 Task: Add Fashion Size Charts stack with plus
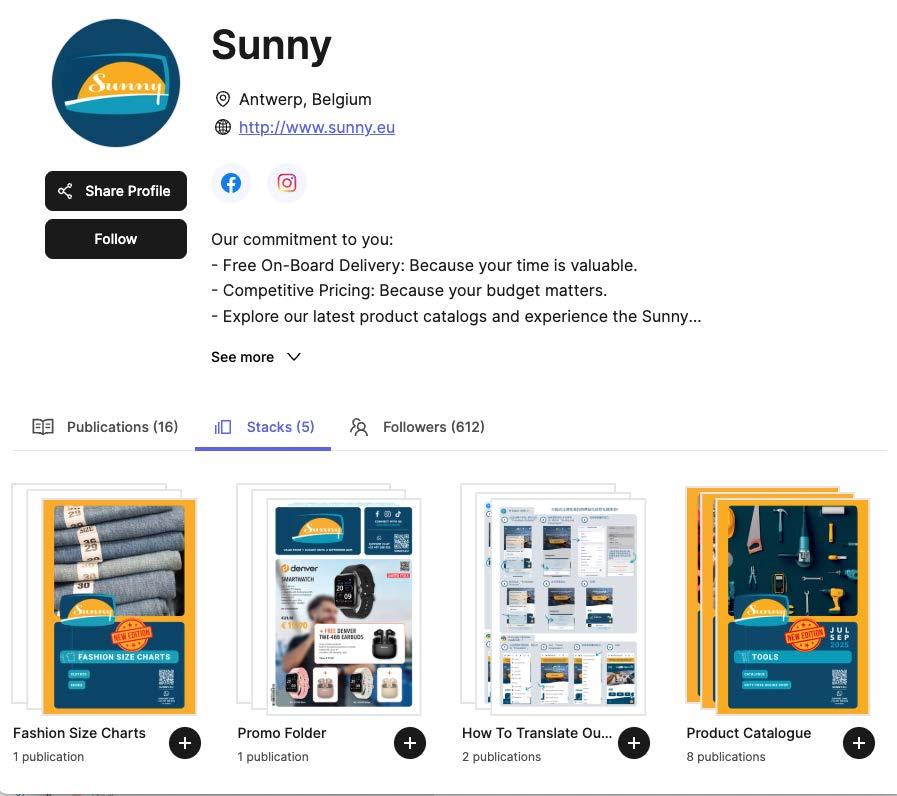[x=185, y=743]
